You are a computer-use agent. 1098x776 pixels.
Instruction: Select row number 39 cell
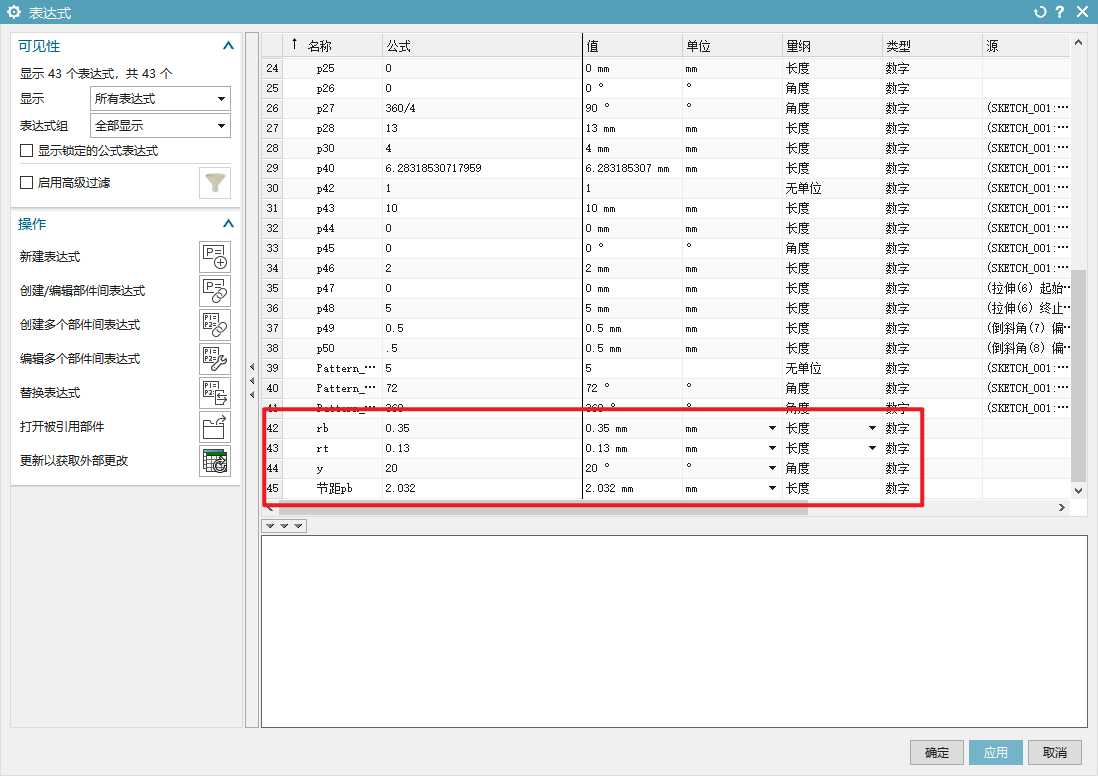272,368
